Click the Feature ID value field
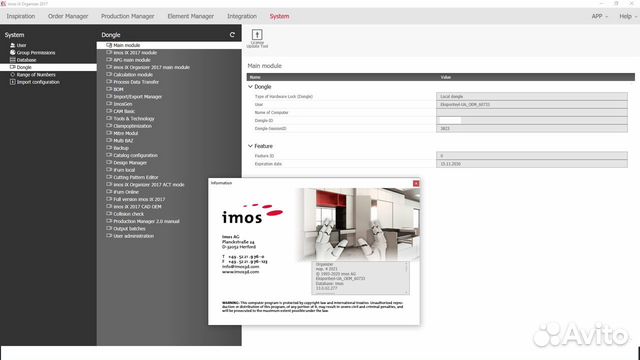This screenshot has height=360, width=640. pyautogui.click(x=532, y=156)
